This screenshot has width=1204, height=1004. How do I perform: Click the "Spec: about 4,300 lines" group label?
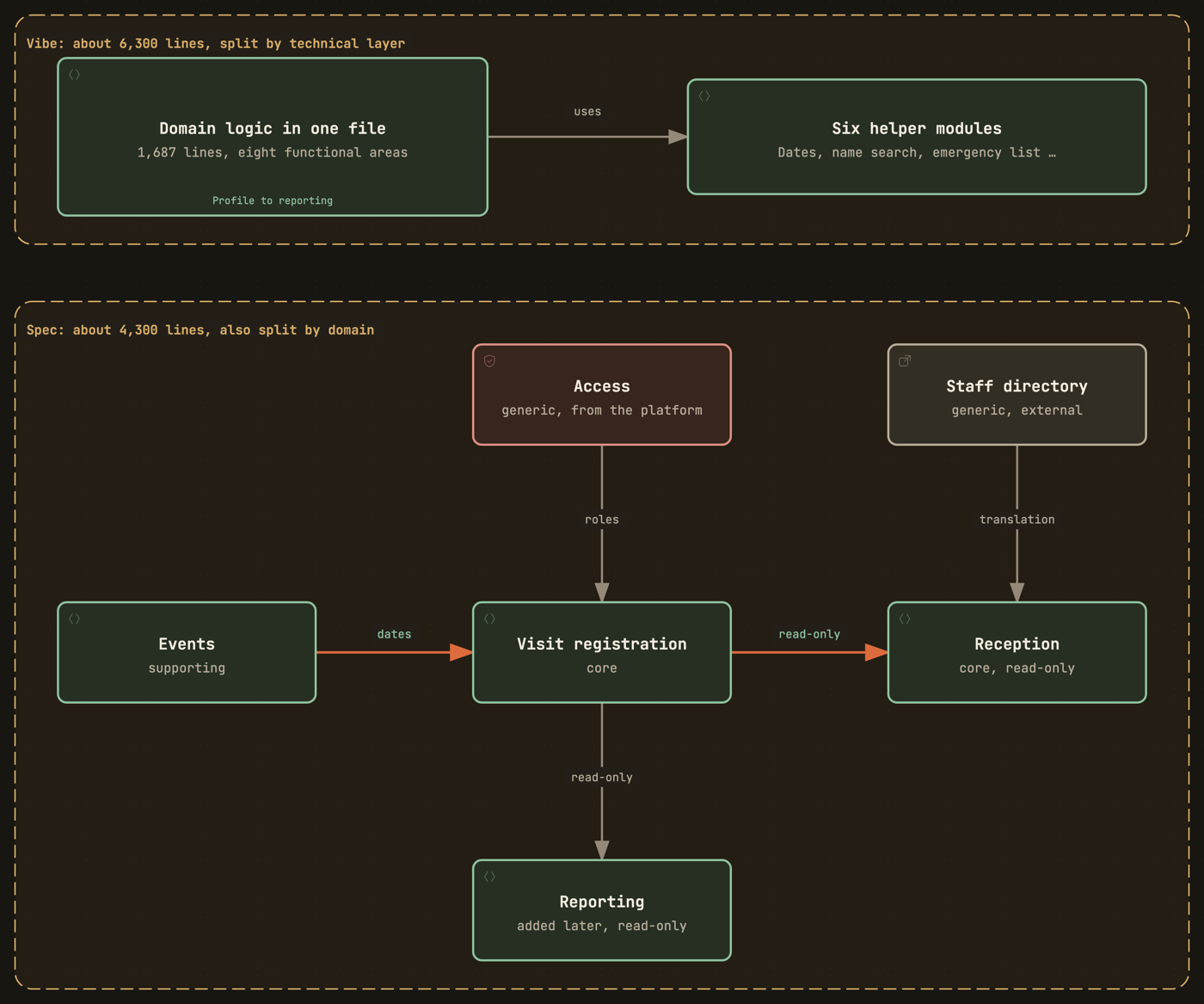pos(200,330)
